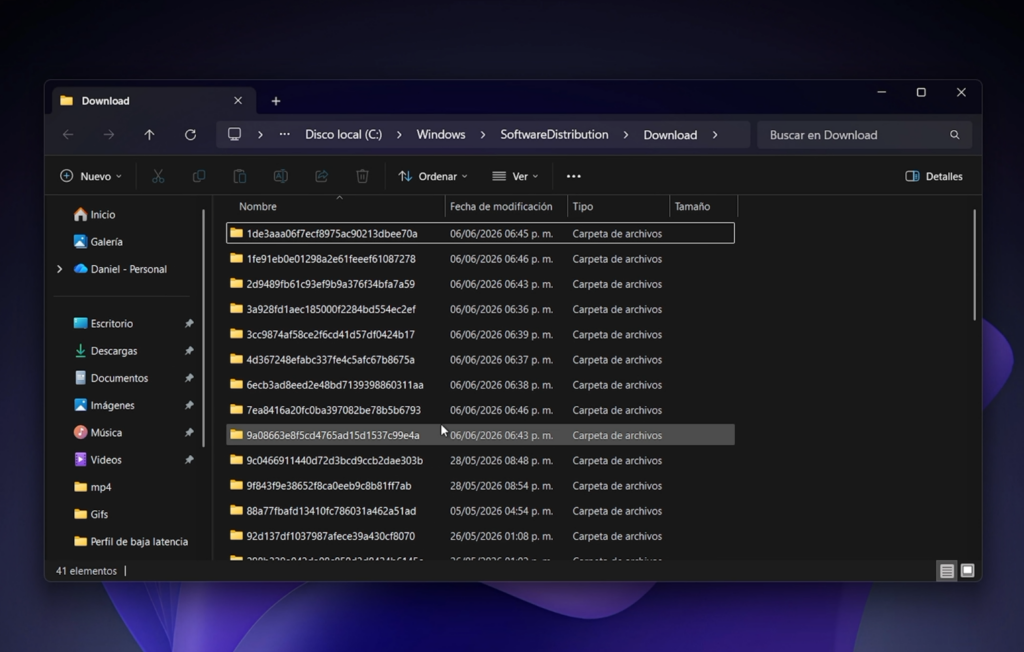
Task: Open Descargas in the sidebar
Action: (106, 351)
